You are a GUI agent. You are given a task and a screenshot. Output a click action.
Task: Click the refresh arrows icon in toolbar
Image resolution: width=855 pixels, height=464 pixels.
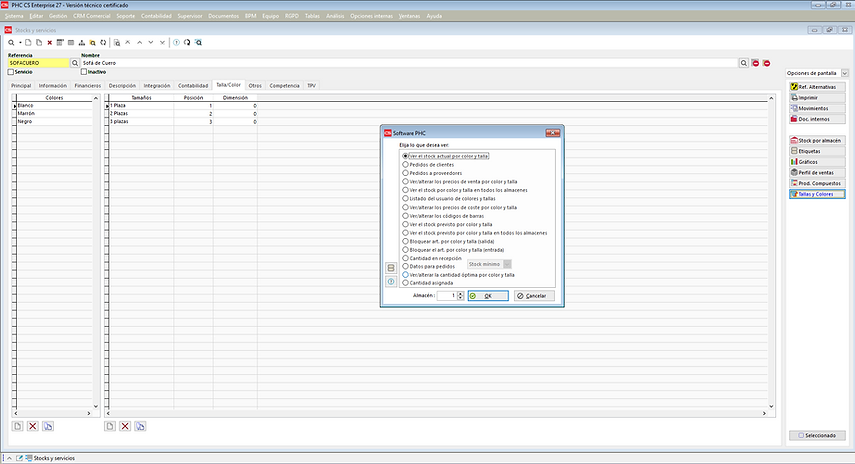[x=103, y=43]
